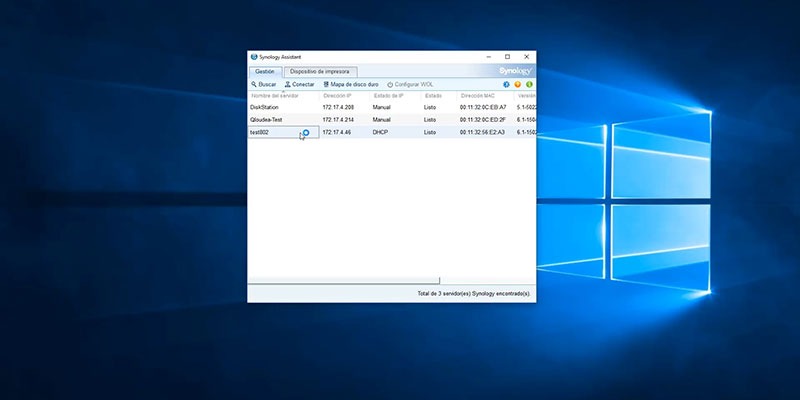The image size is (800, 400).
Task: Click the Dirección MAC column header
Action: point(485,95)
